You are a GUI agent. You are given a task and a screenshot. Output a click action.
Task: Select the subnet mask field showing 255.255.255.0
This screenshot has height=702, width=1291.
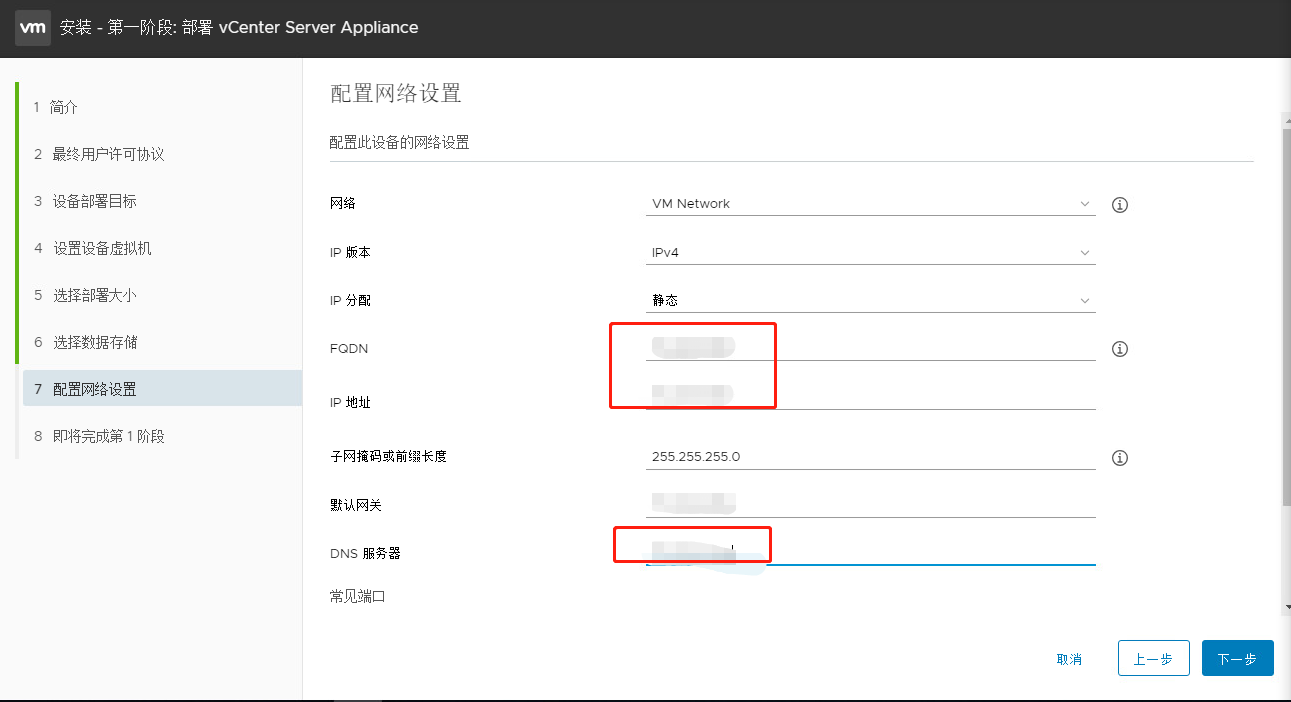tap(870, 456)
